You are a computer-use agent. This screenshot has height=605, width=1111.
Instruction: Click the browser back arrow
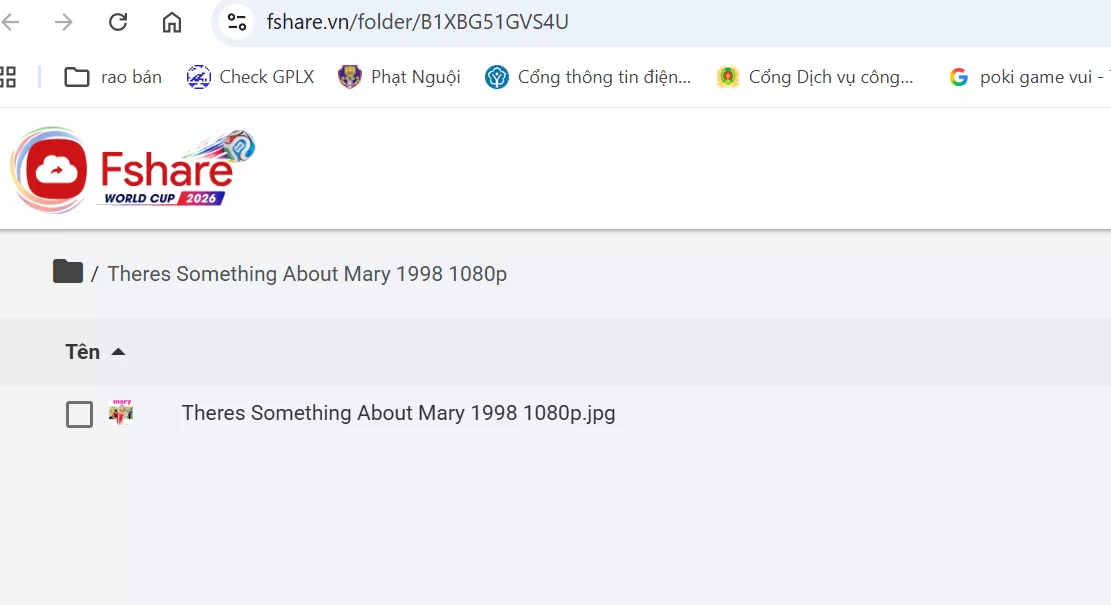point(10,22)
